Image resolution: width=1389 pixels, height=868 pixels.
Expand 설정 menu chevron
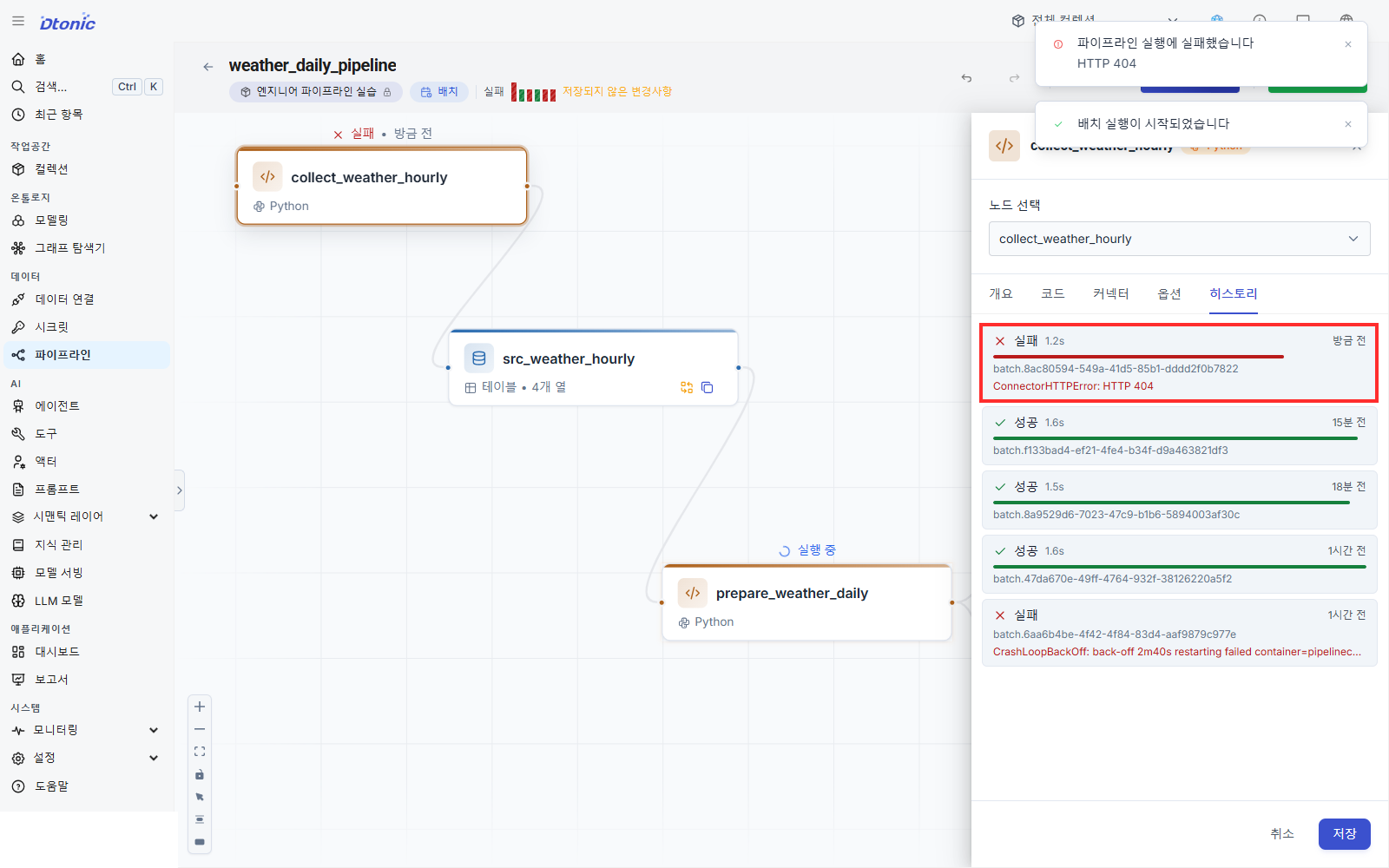coord(154,758)
